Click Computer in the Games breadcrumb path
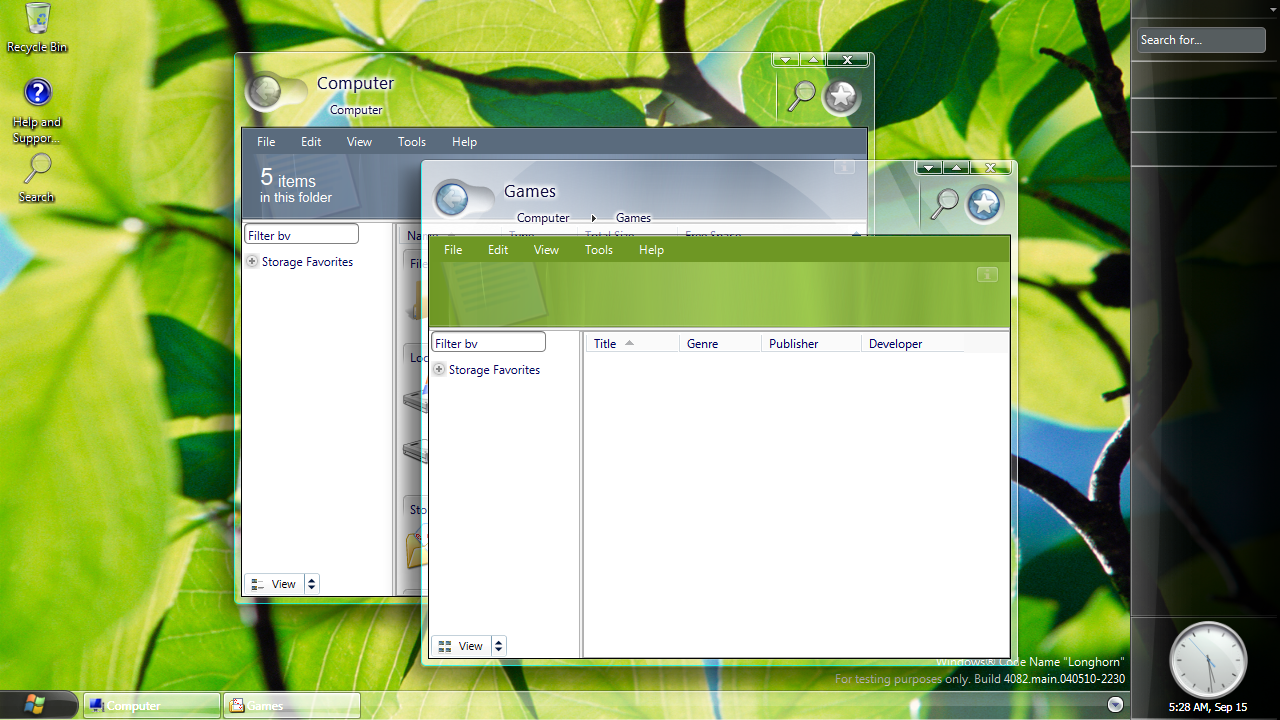 [543, 218]
